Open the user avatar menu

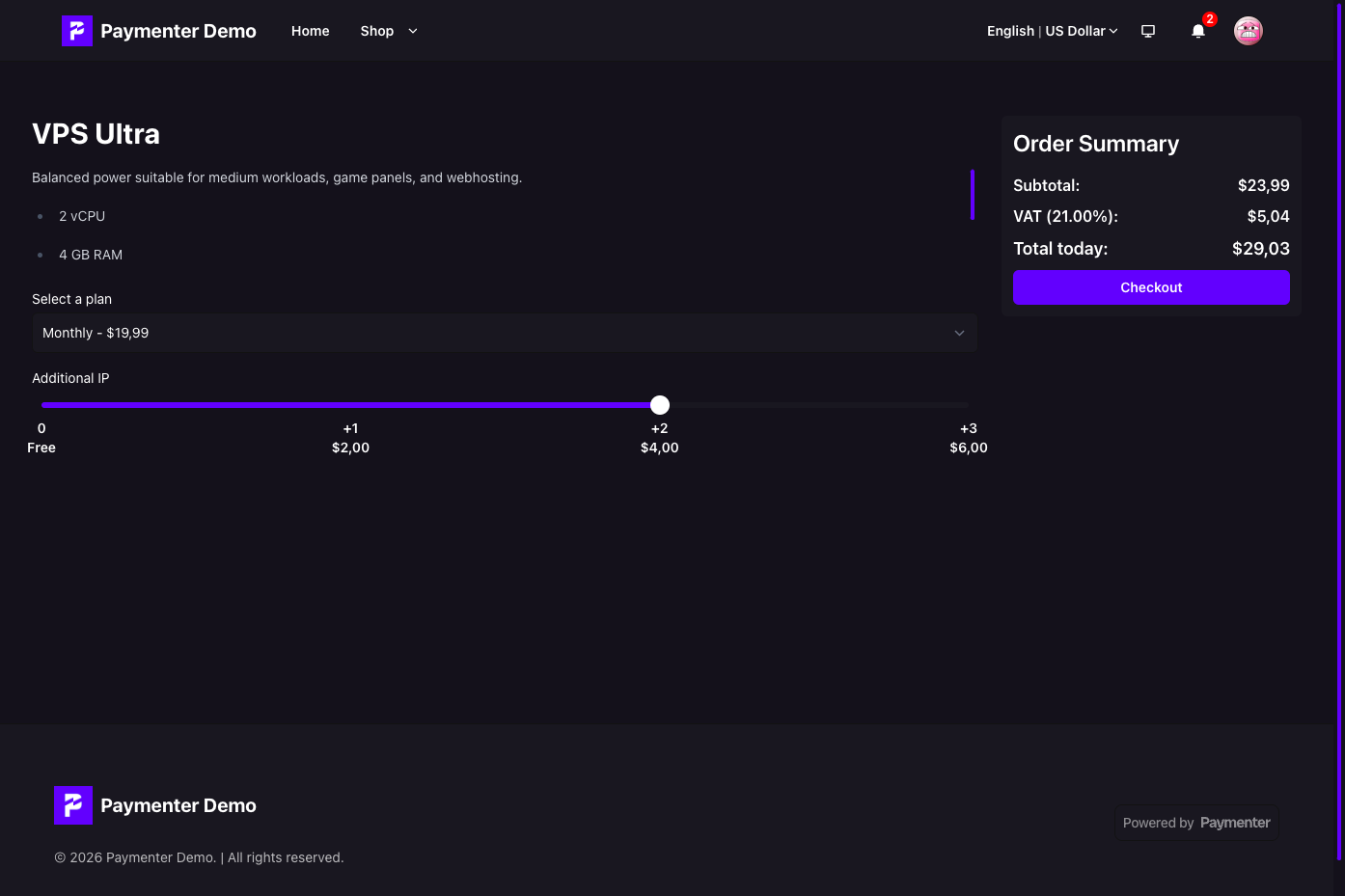click(x=1249, y=31)
